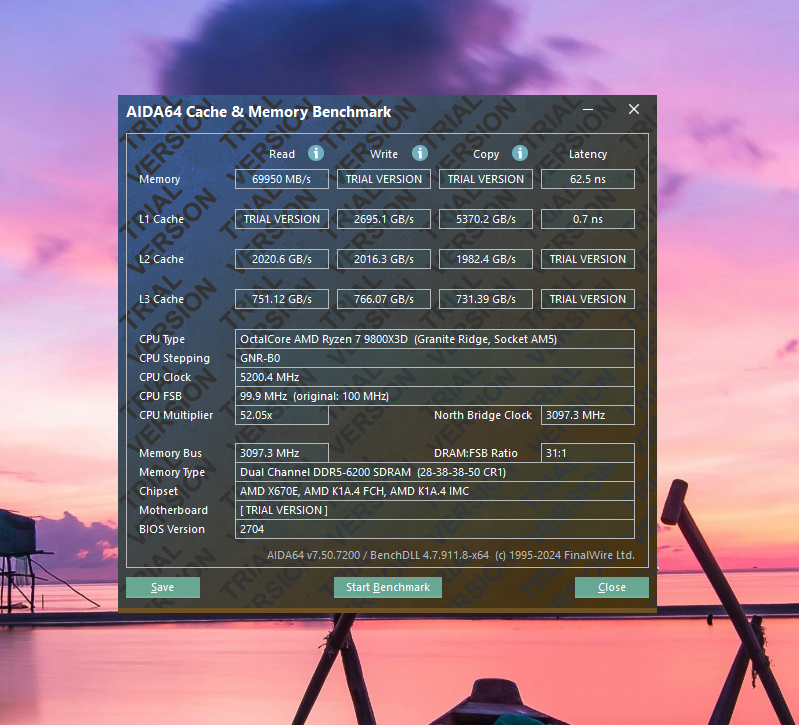The width and height of the screenshot is (799, 725).
Task: Click the North Bridge Clock label
Action: pos(483,415)
